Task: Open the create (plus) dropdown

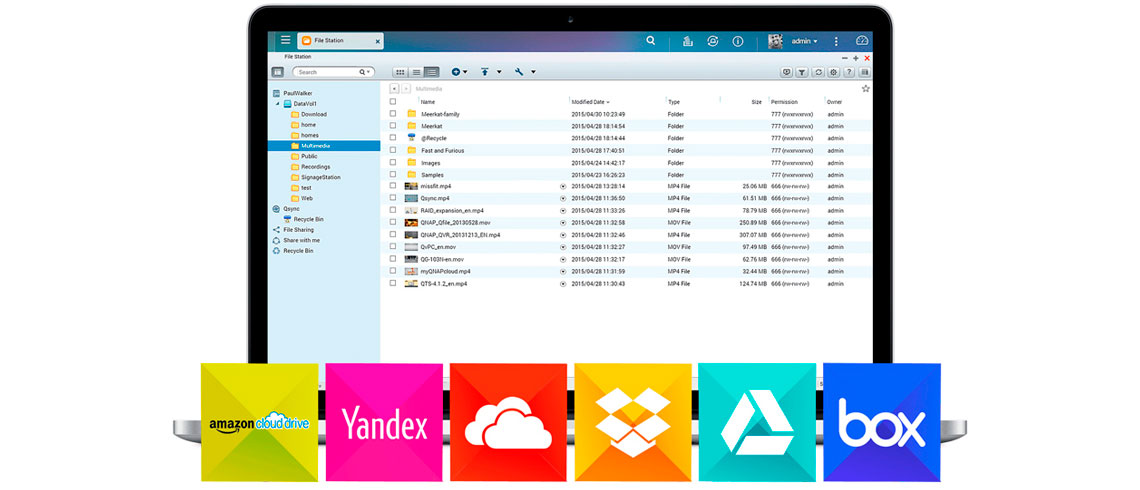Action: coord(459,72)
